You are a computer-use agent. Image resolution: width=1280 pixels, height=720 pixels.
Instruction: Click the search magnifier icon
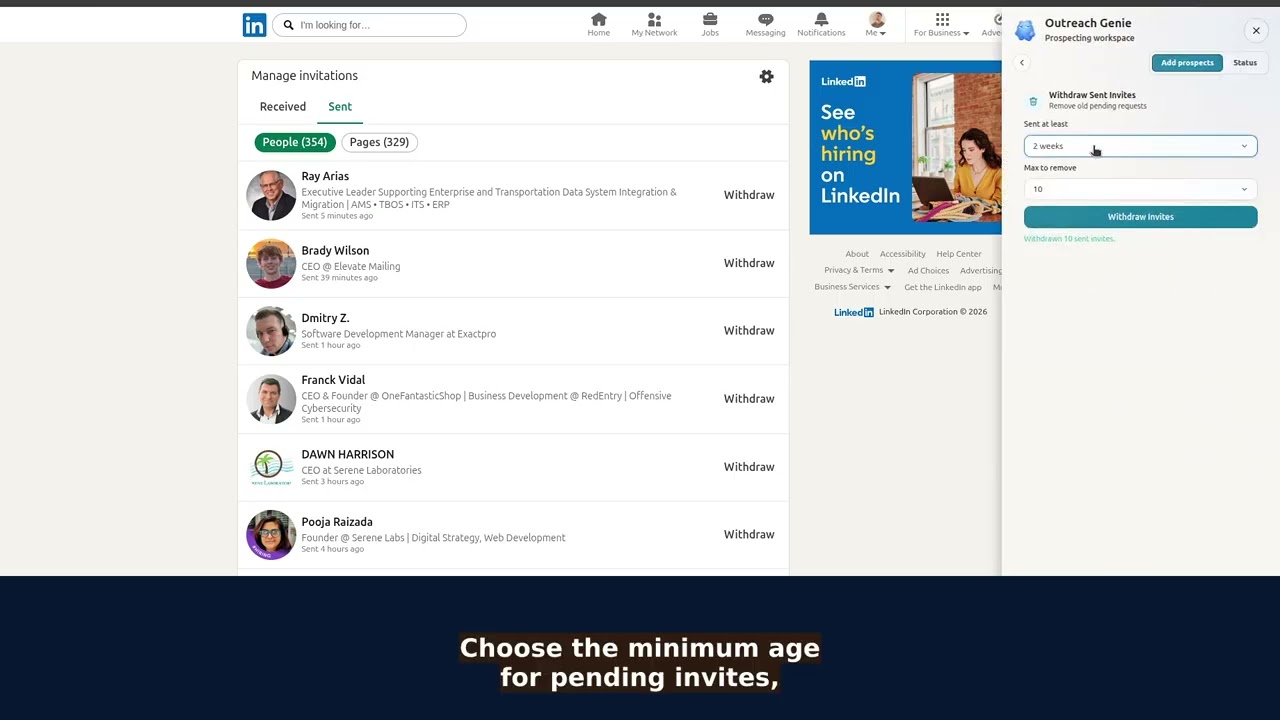pyautogui.click(x=289, y=25)
